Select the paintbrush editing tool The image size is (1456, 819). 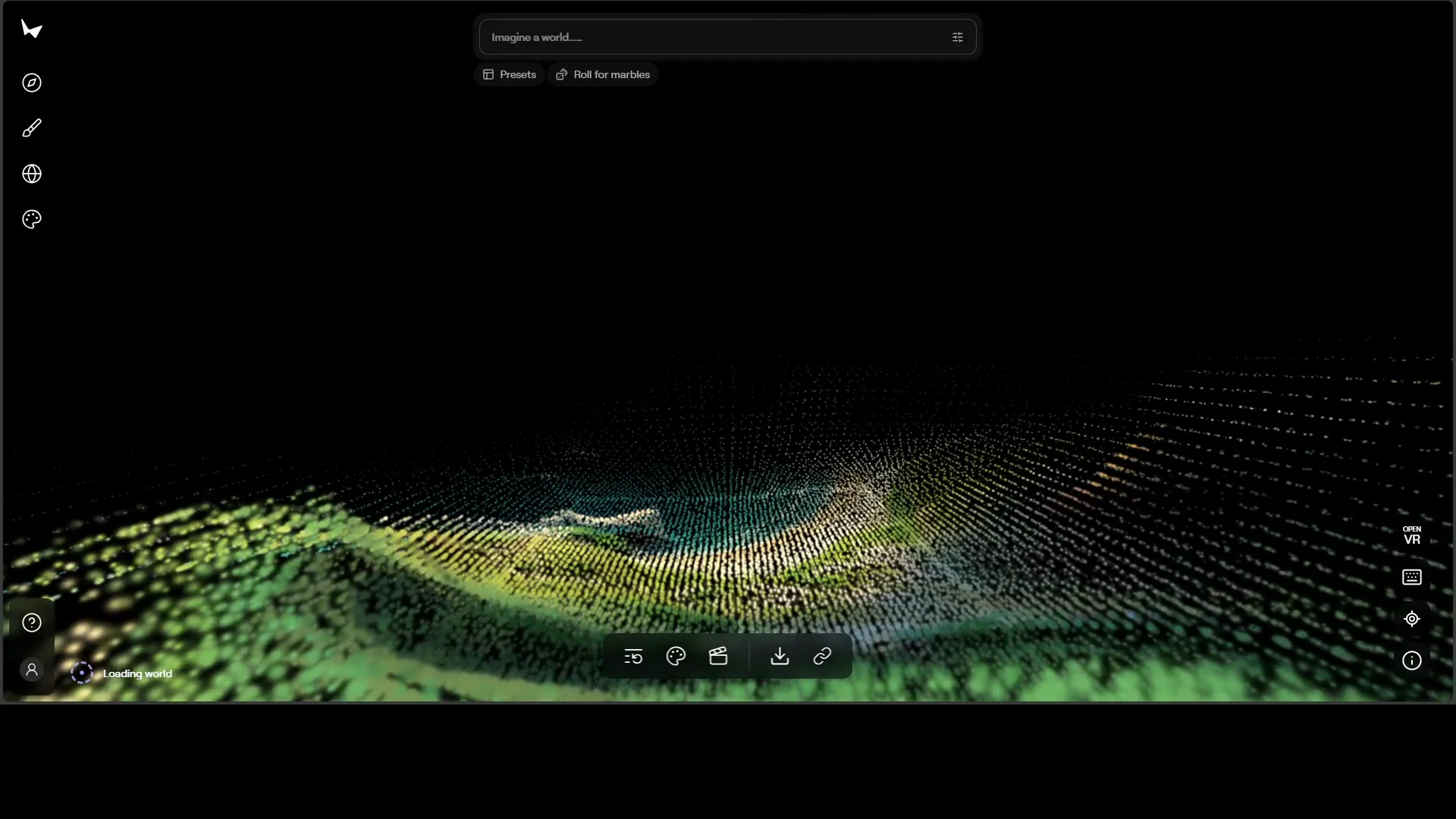tap(31, 127)
